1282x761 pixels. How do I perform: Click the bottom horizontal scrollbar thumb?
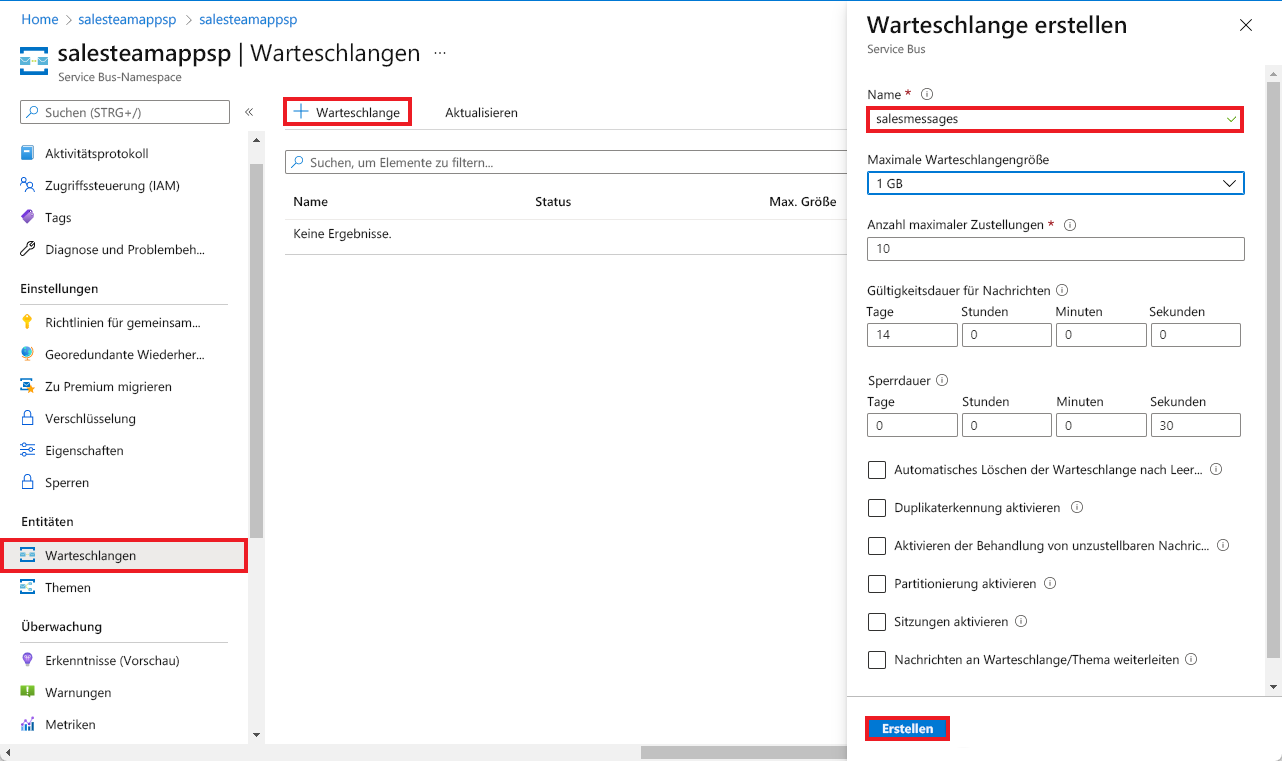point(742,752)
